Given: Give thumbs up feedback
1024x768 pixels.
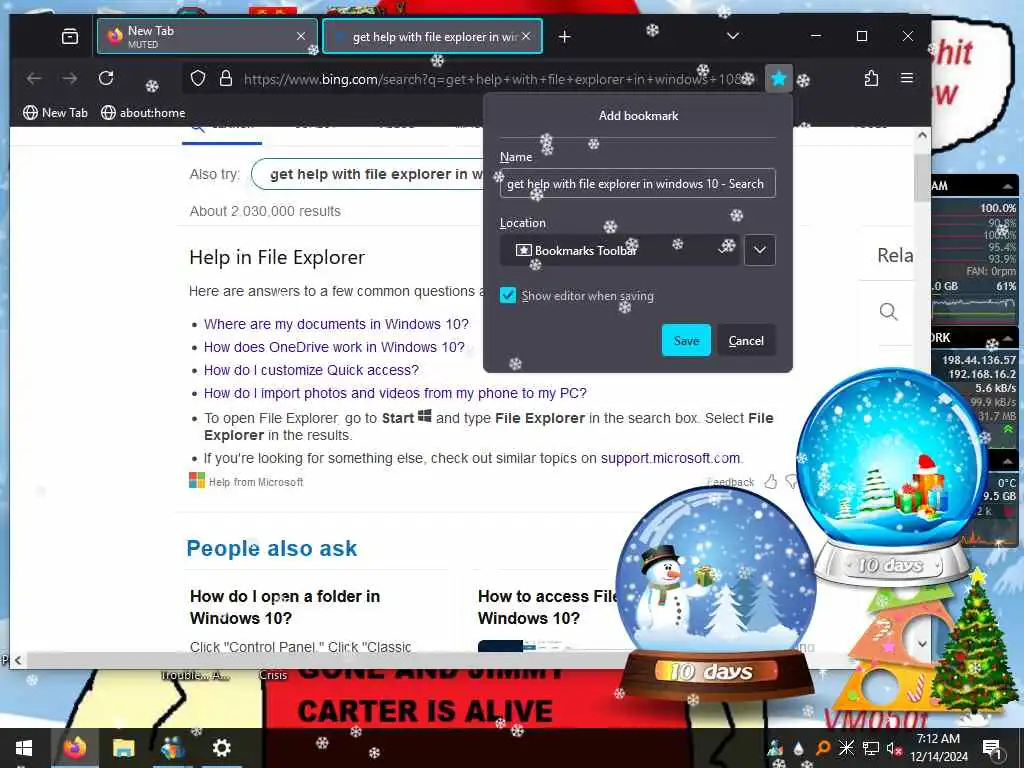Looking at the screenshot, I should 771,482.
